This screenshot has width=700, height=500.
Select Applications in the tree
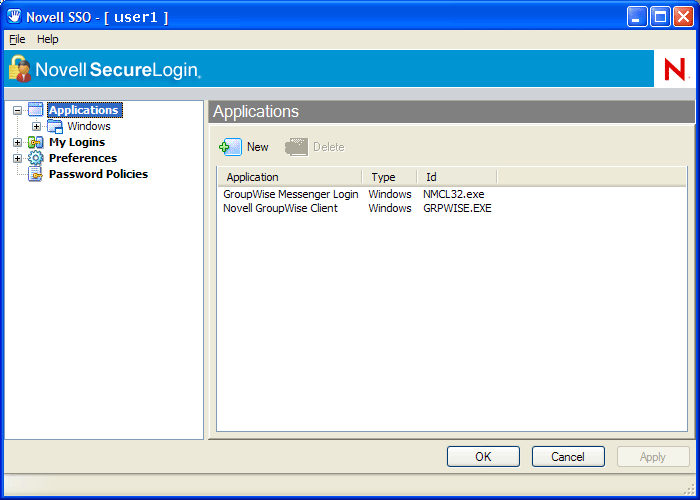84,110
